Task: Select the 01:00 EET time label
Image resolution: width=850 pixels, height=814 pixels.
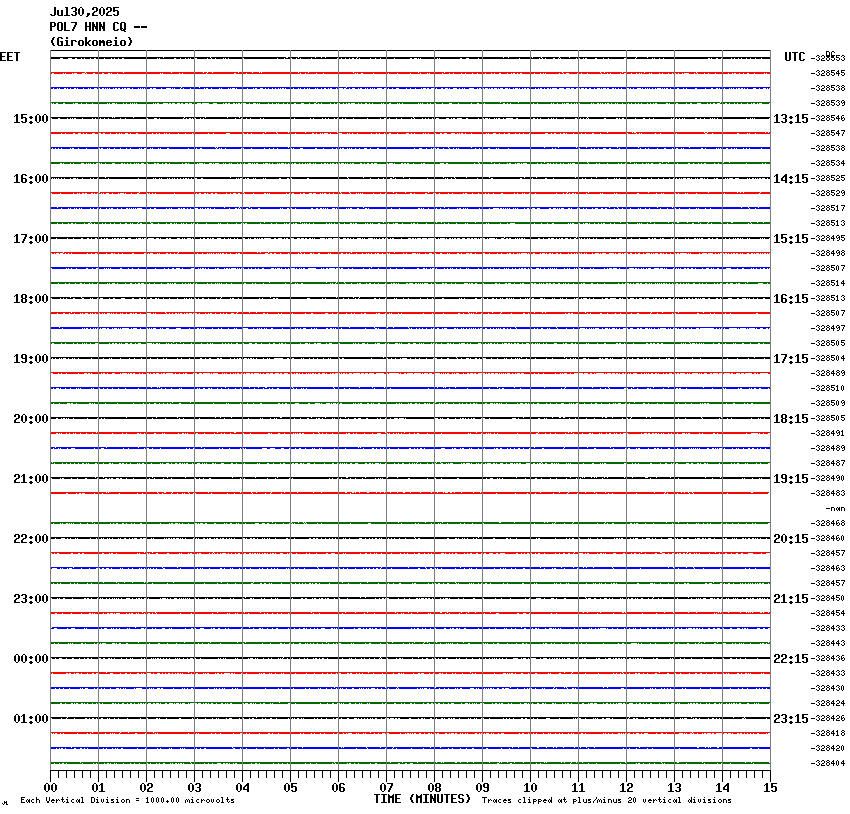Action: [31, 719]
